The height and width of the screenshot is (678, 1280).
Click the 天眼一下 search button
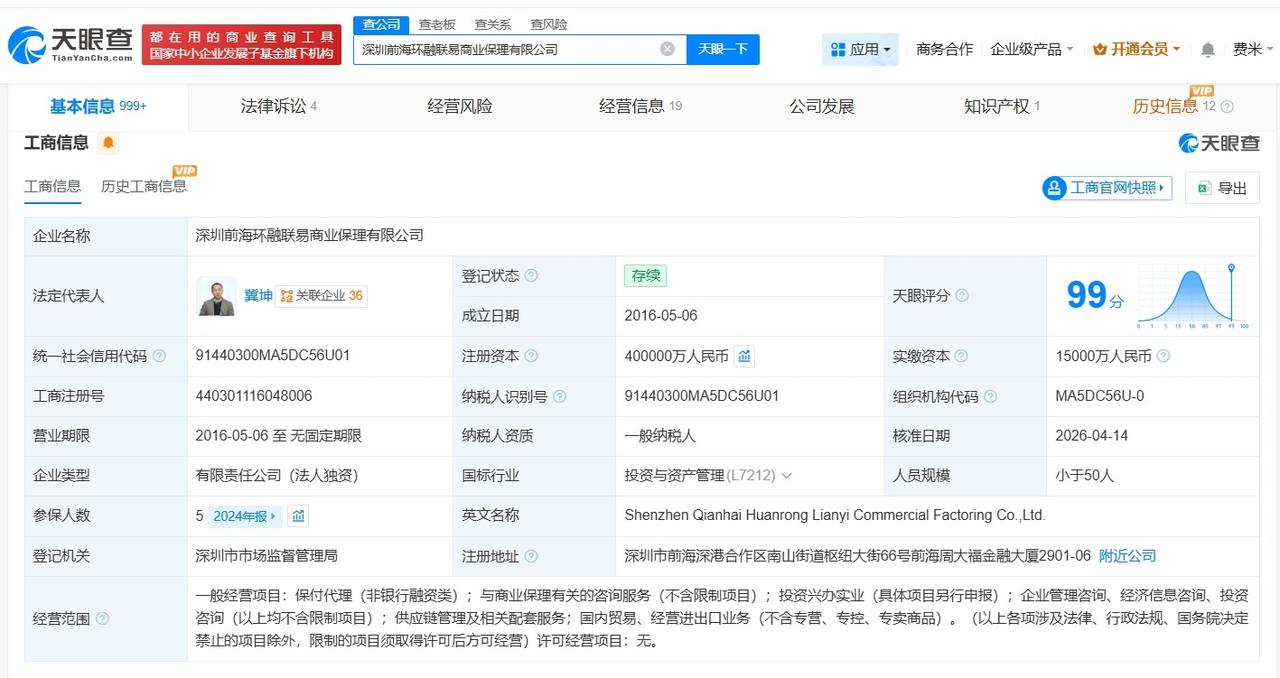click(723, 49)
